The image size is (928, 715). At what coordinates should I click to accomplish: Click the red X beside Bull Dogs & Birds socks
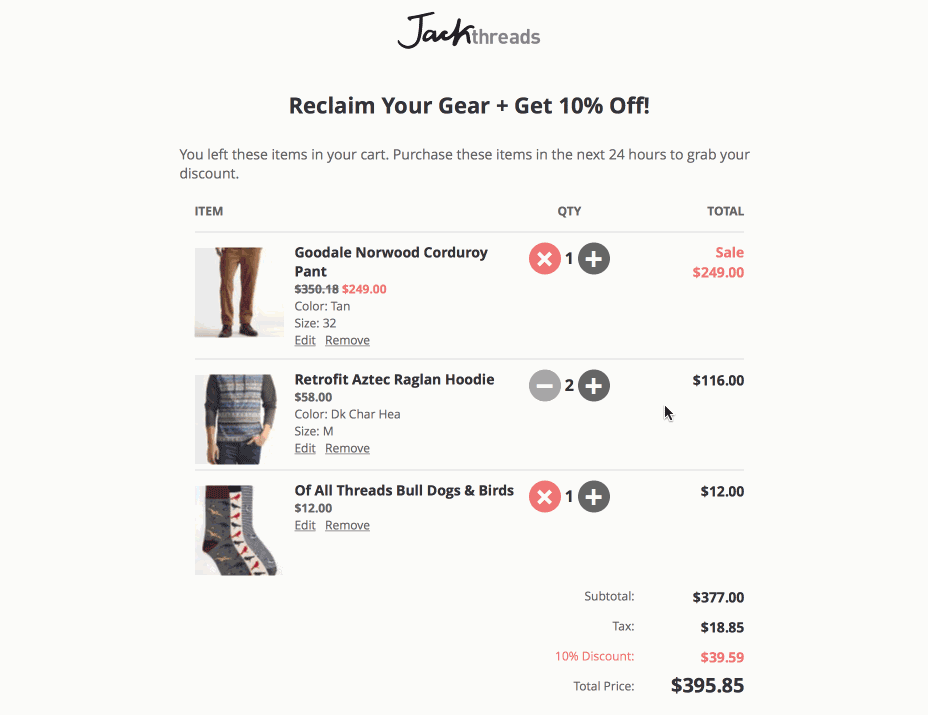(x=544, y=497)
